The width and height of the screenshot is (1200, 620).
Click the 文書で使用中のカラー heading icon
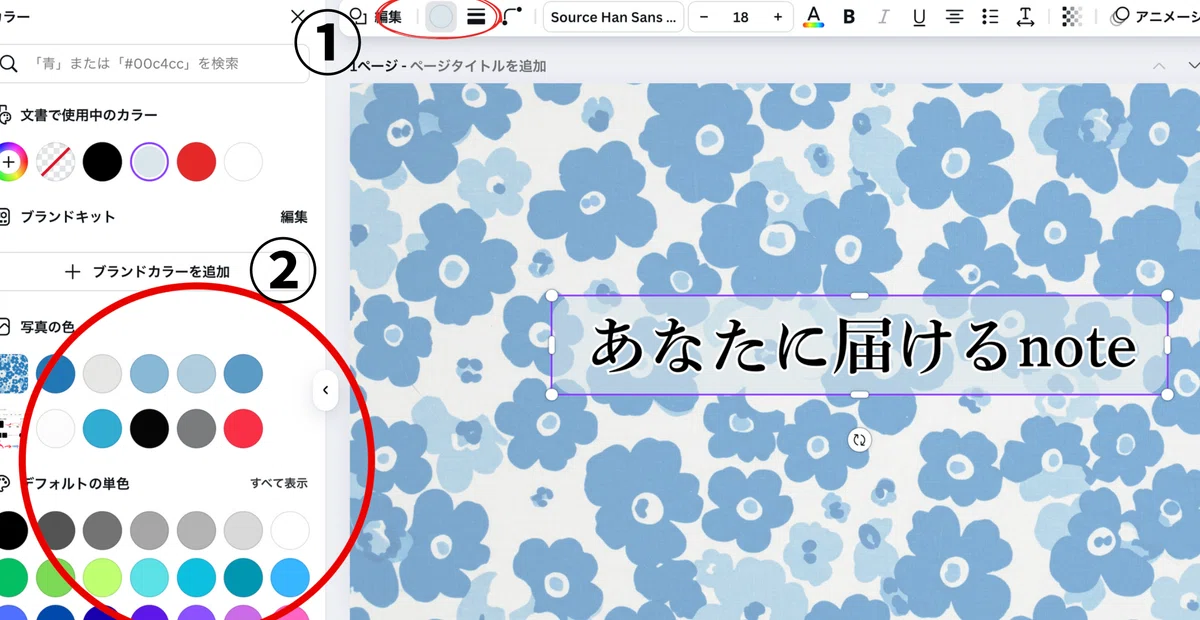5,116
